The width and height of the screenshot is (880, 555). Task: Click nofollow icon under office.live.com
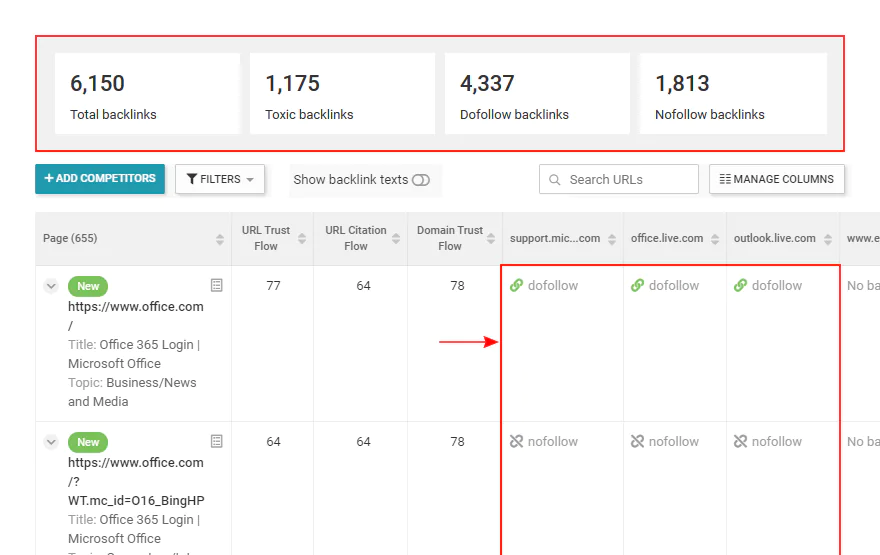(637, 442)
